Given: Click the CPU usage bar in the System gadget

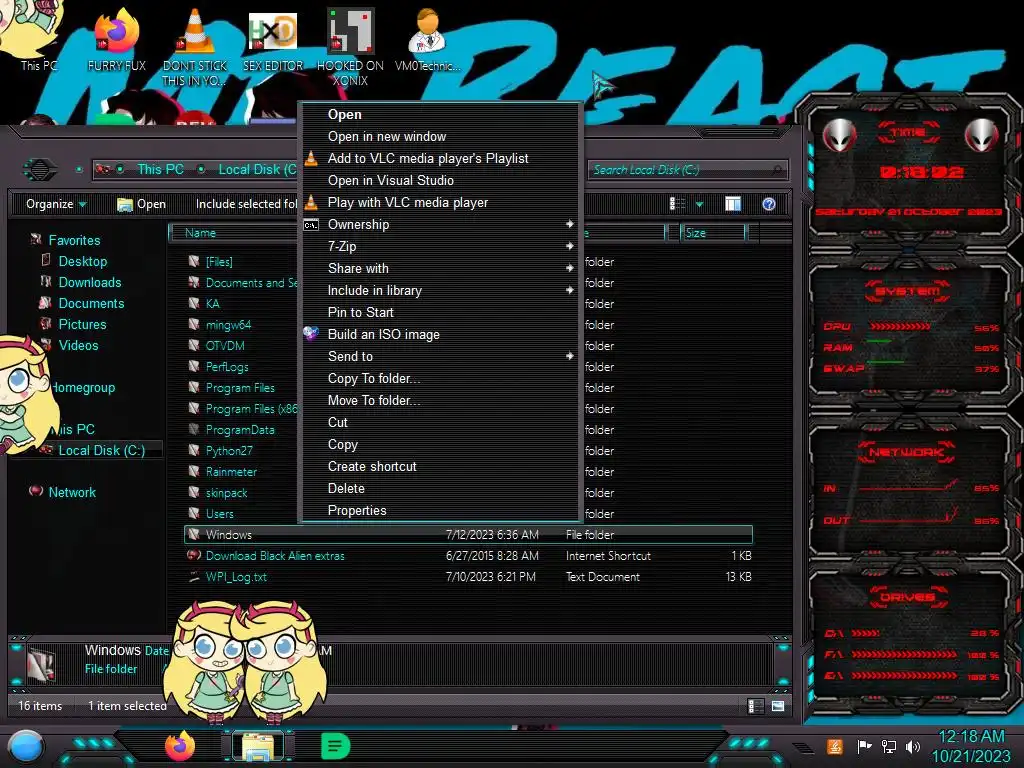Looking at the screenshot, I should [900, 326].
